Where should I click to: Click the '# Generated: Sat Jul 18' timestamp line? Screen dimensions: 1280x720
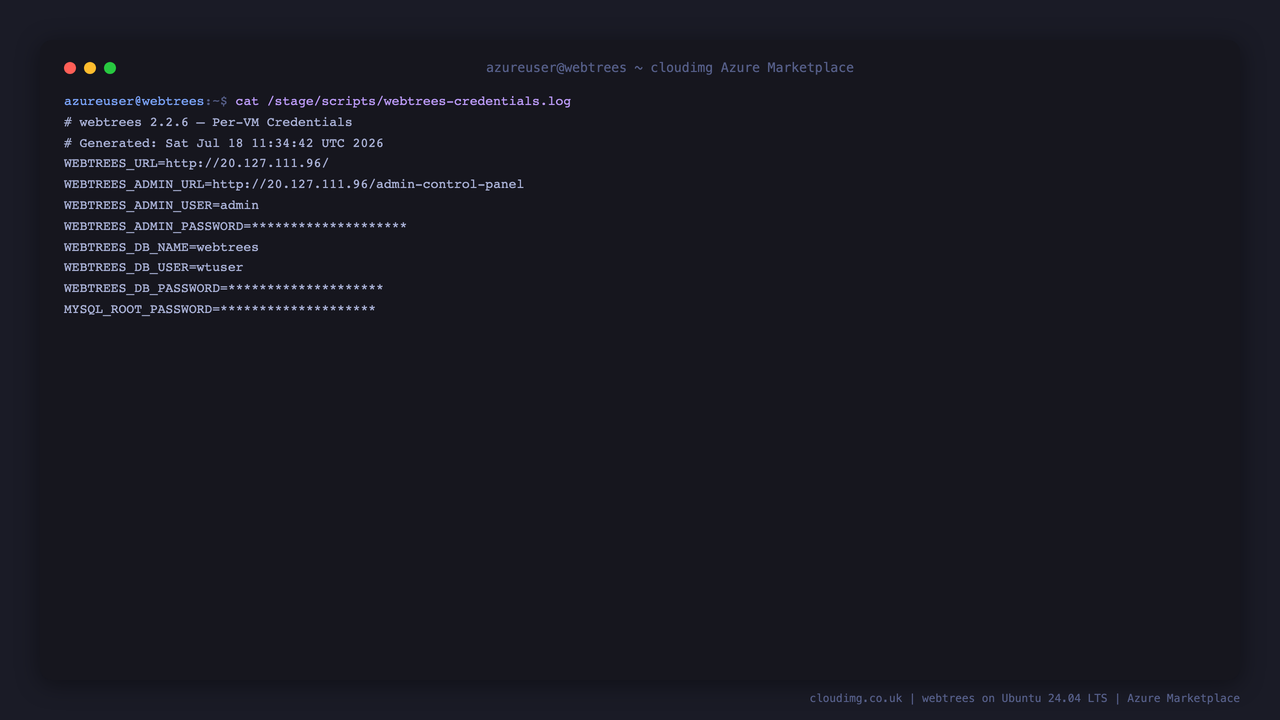click(x=224, y=143)
